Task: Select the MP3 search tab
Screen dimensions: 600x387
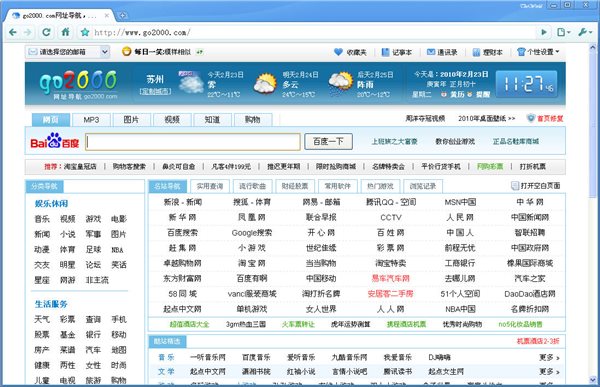Action: click(x=91, y=120)
